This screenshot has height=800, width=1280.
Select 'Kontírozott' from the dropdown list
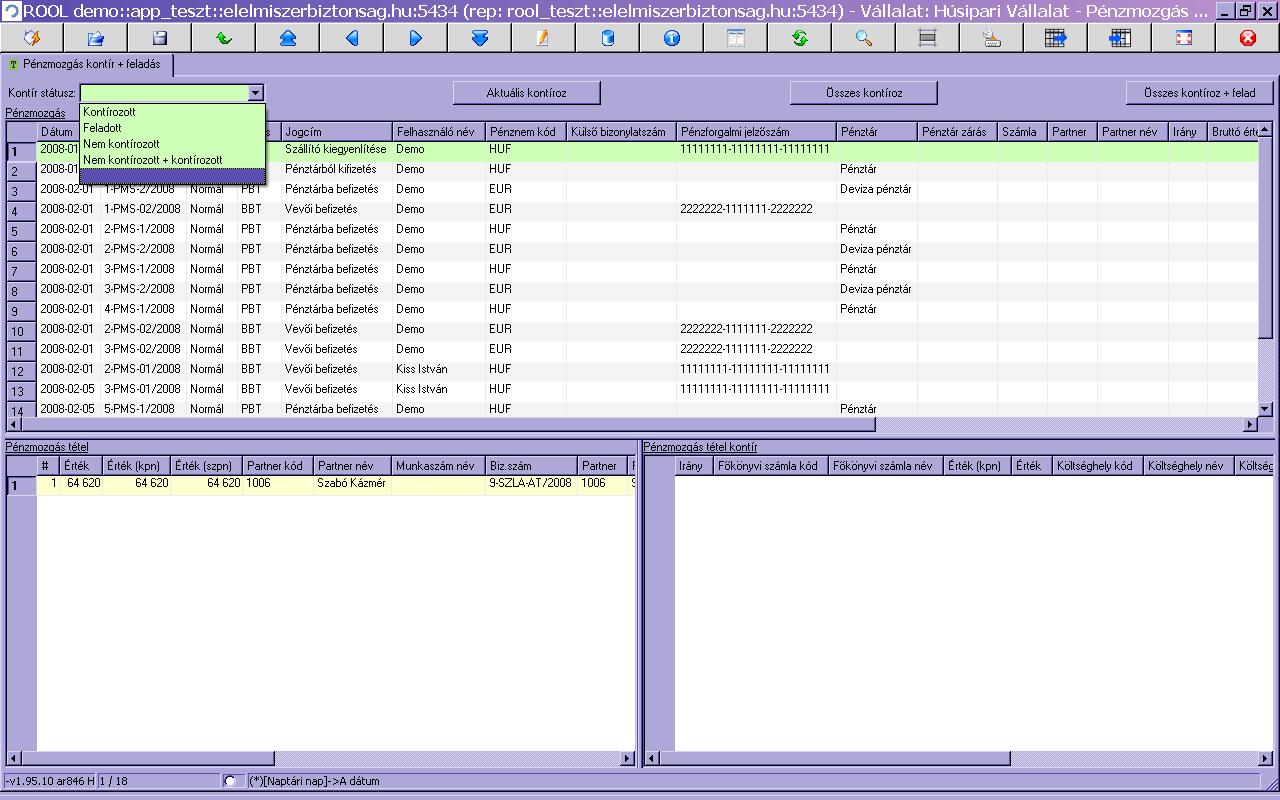(x=110, y=112)
